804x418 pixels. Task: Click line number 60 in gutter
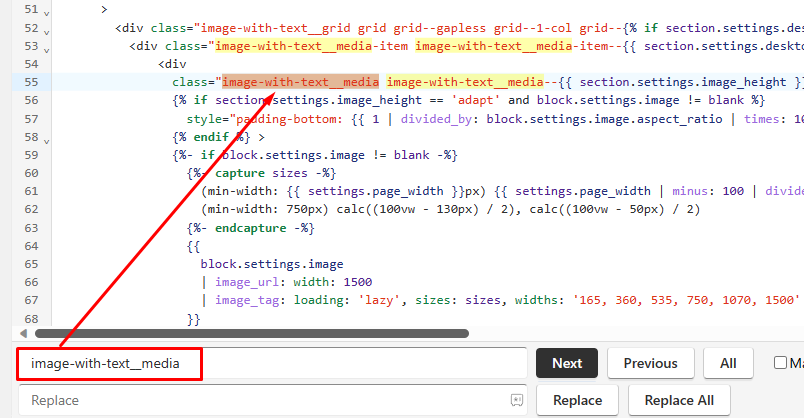pos(31,173)
